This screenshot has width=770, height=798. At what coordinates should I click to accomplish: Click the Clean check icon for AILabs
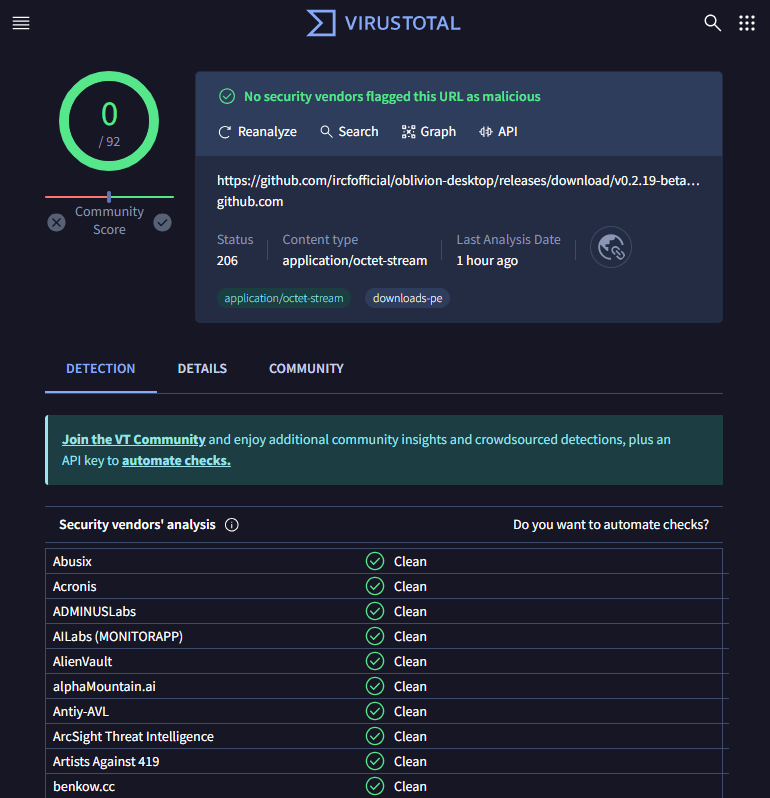375,636
